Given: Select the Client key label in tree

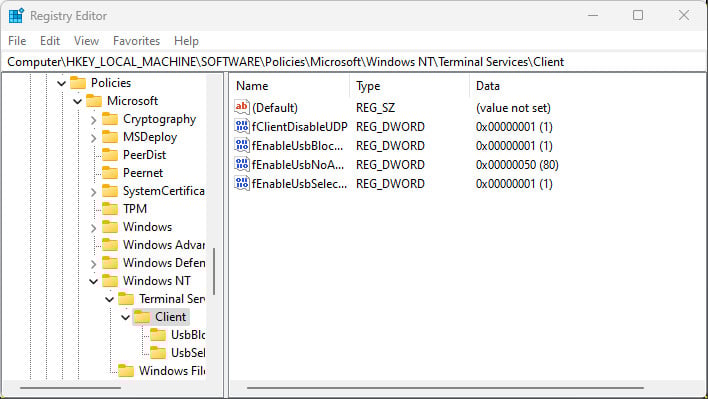Looking at the screenshot, I should click(x=170, y=317).
